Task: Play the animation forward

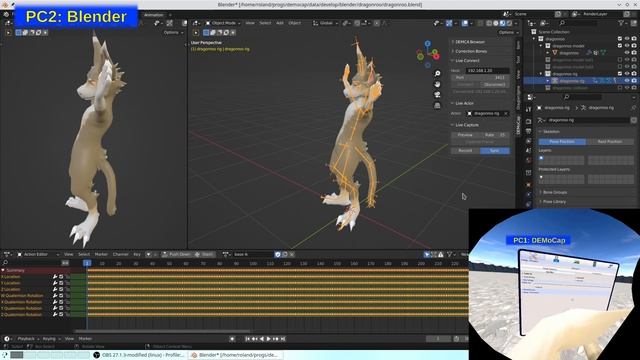Action: click(269, 339)
